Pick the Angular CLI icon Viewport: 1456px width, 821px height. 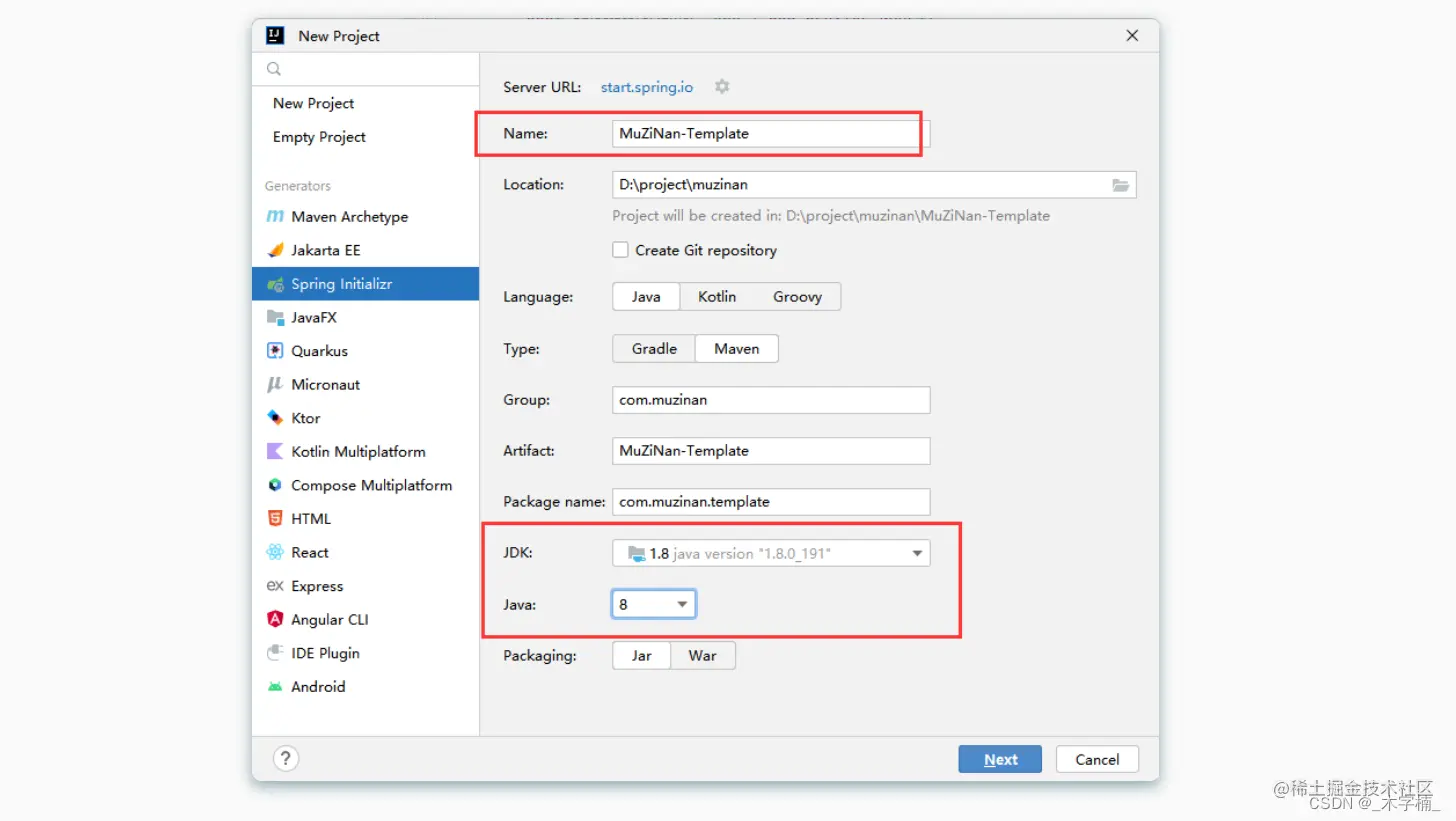pos(275,619)
